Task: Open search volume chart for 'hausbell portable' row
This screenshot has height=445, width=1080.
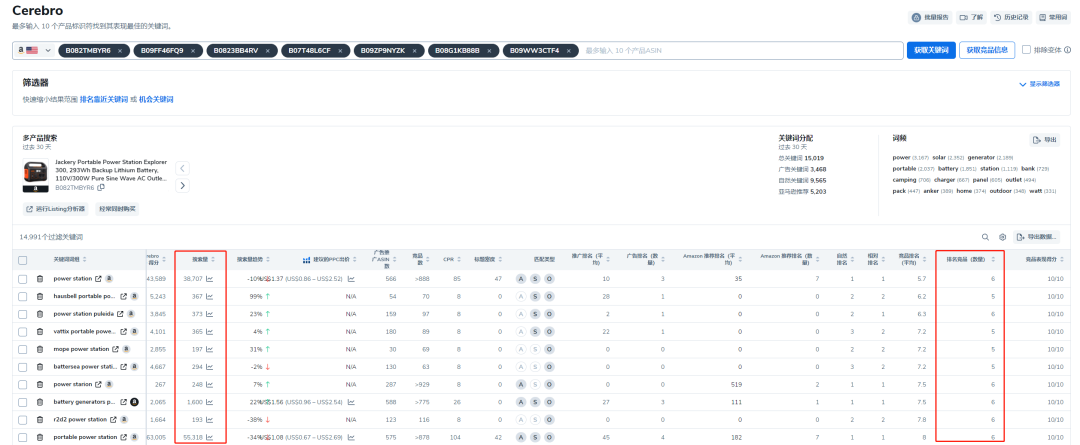Action: 210,297
